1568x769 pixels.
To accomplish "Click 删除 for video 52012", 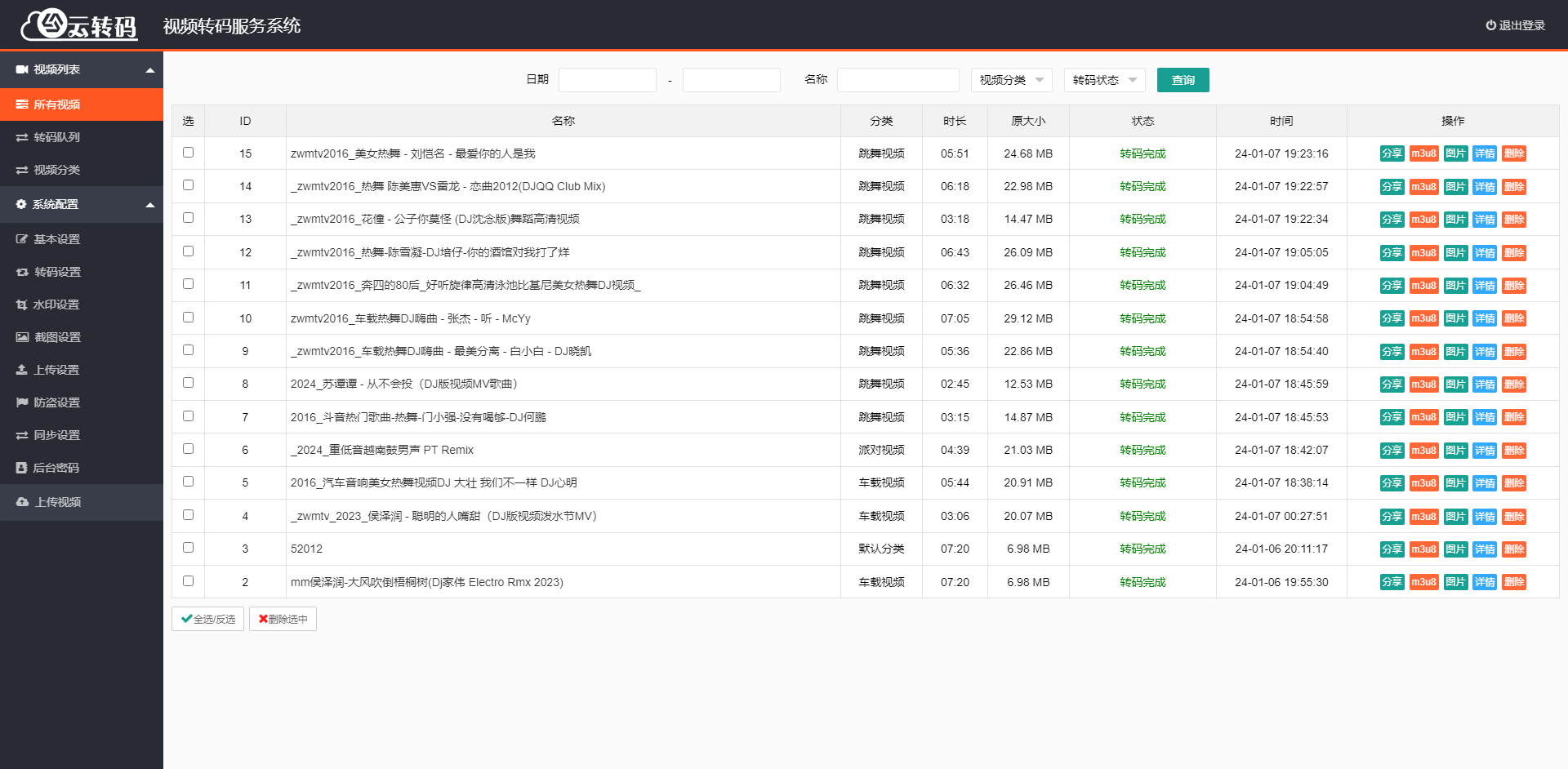I will [x=1514, y=549].
